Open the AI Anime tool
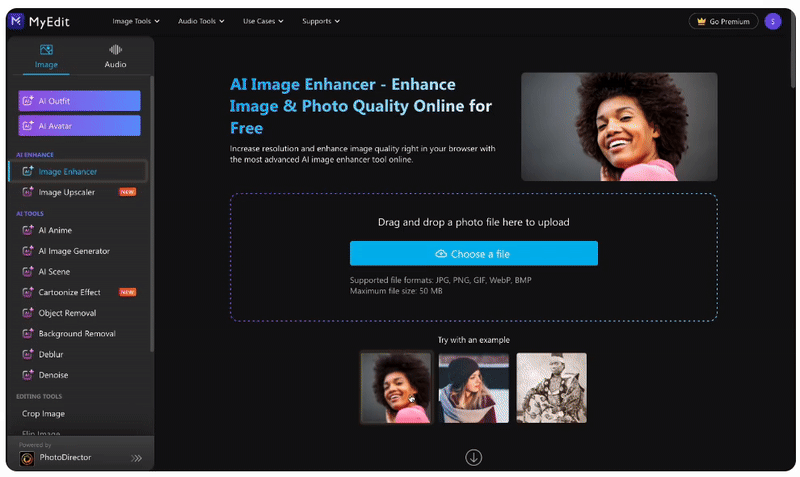 [x=54, y=230]
